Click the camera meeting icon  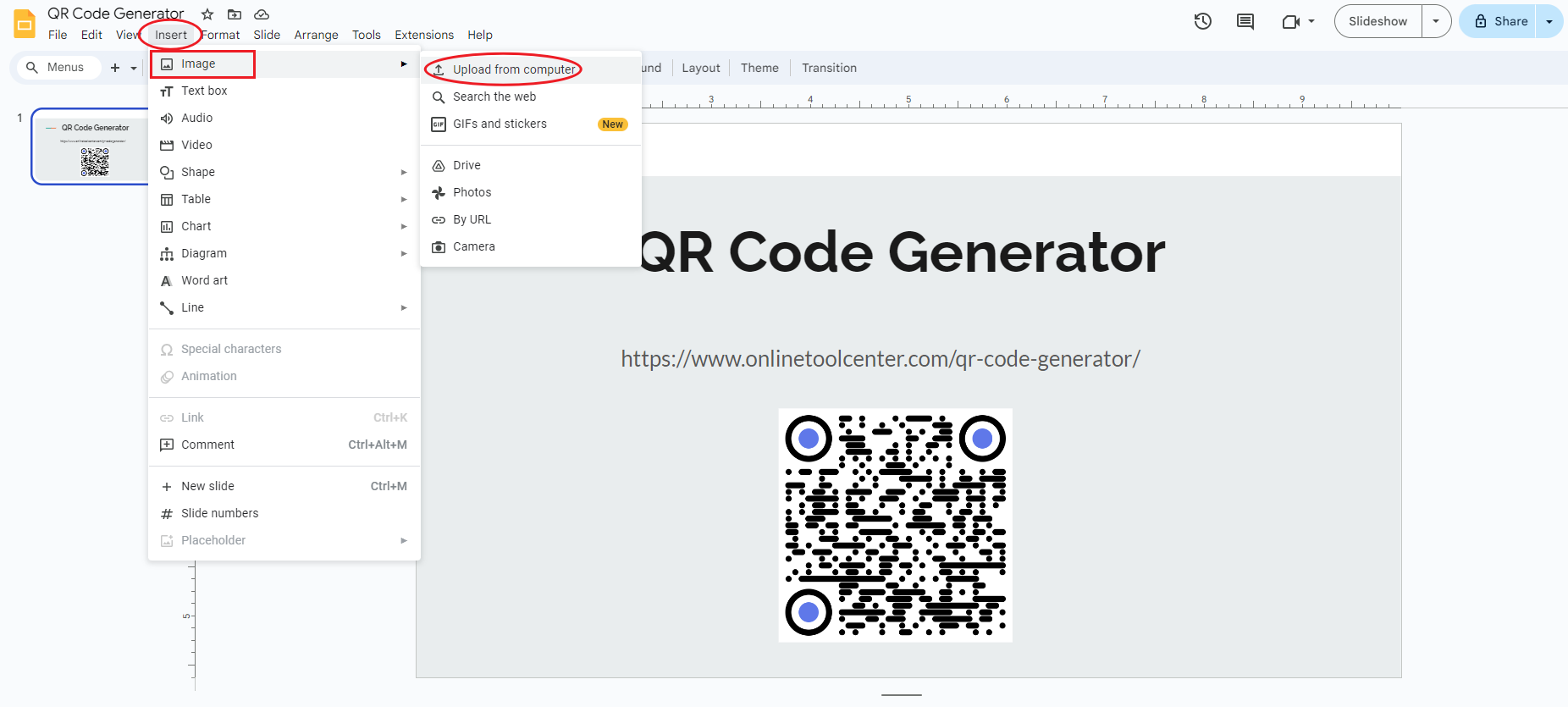point(1290,21)
